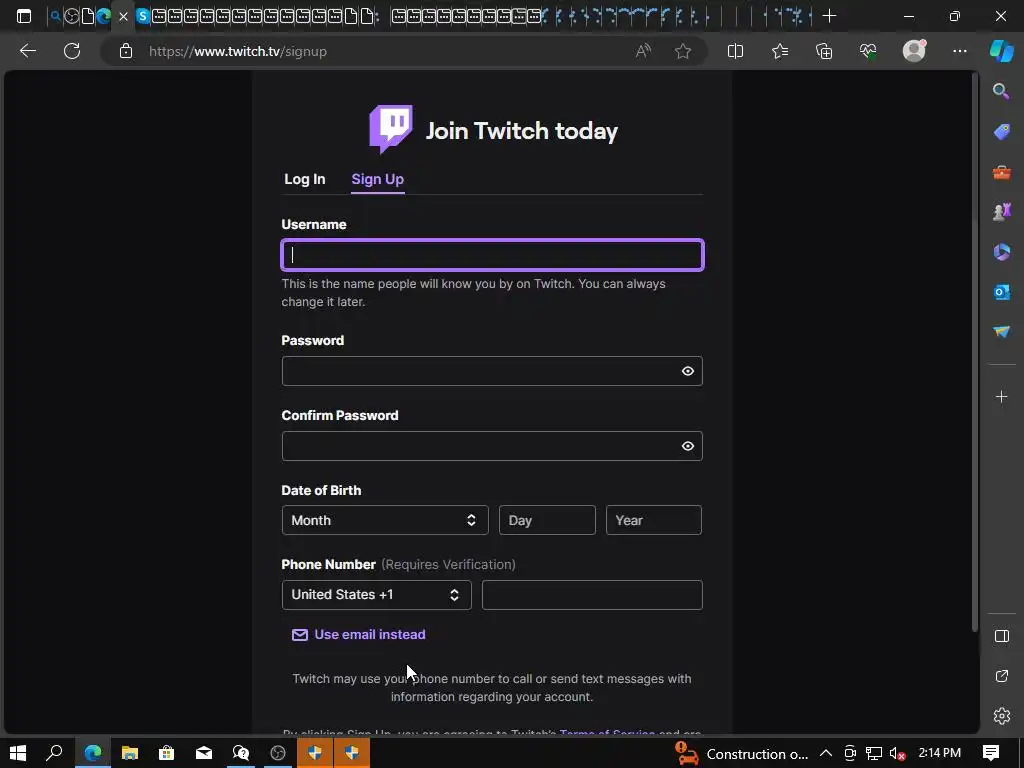
Task: Open sidebar Shopping tag icon
Action: (1002, 132)
